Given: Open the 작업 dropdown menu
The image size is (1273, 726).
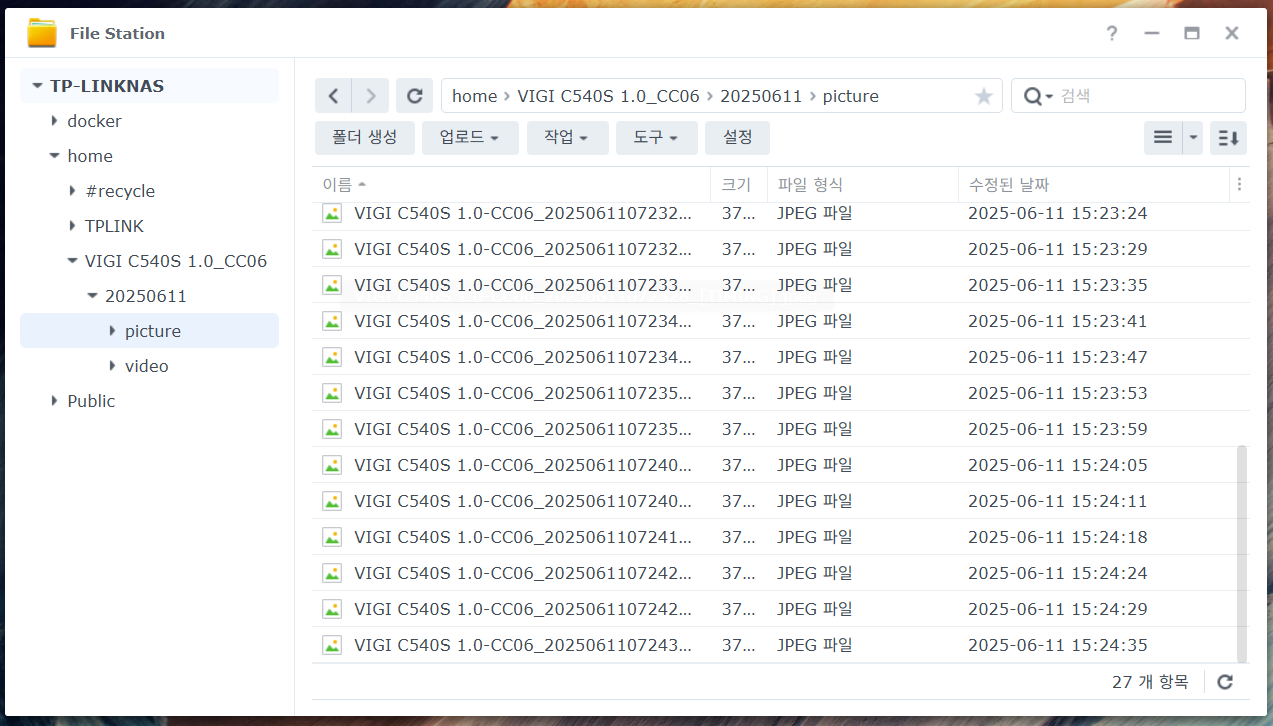Looking at the screenshot, I should pos(567,138).
